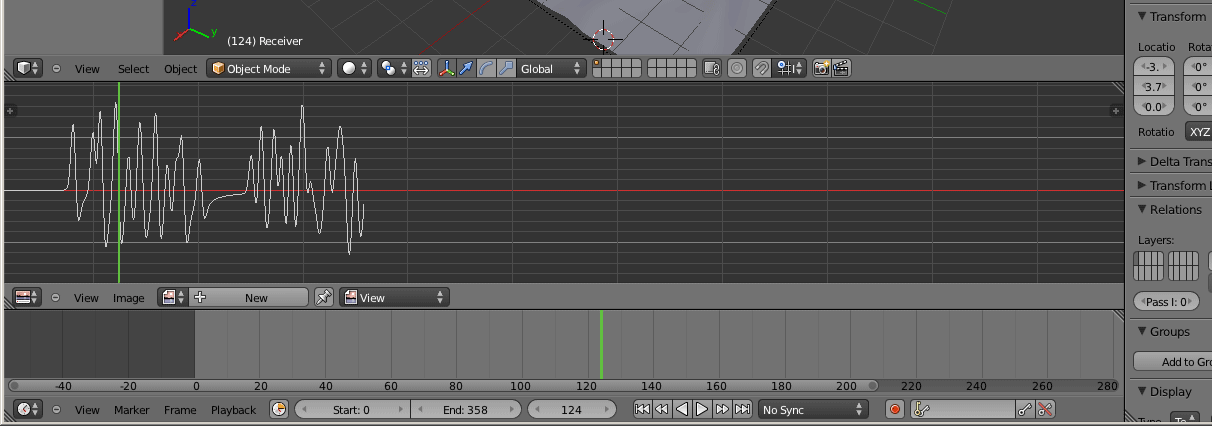Select the translate manipulator arrow
1212x426 pixels.
point(466,69)
